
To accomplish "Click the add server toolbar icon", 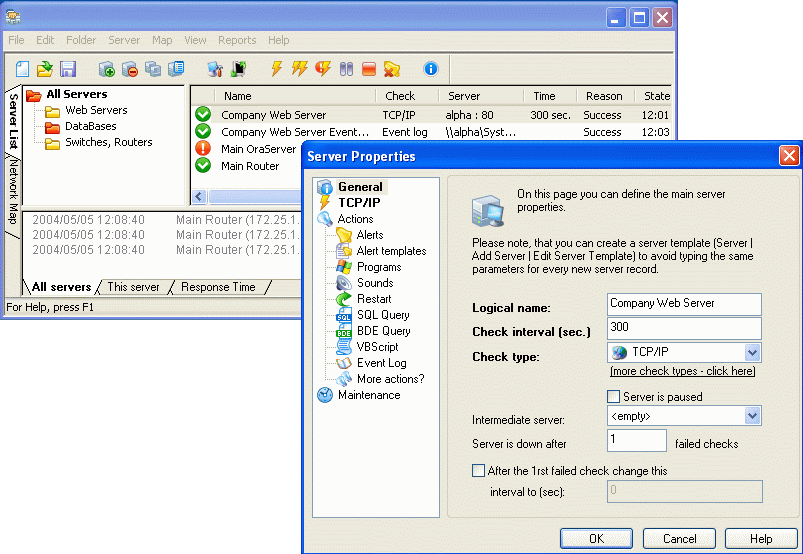I will (107, 69).
